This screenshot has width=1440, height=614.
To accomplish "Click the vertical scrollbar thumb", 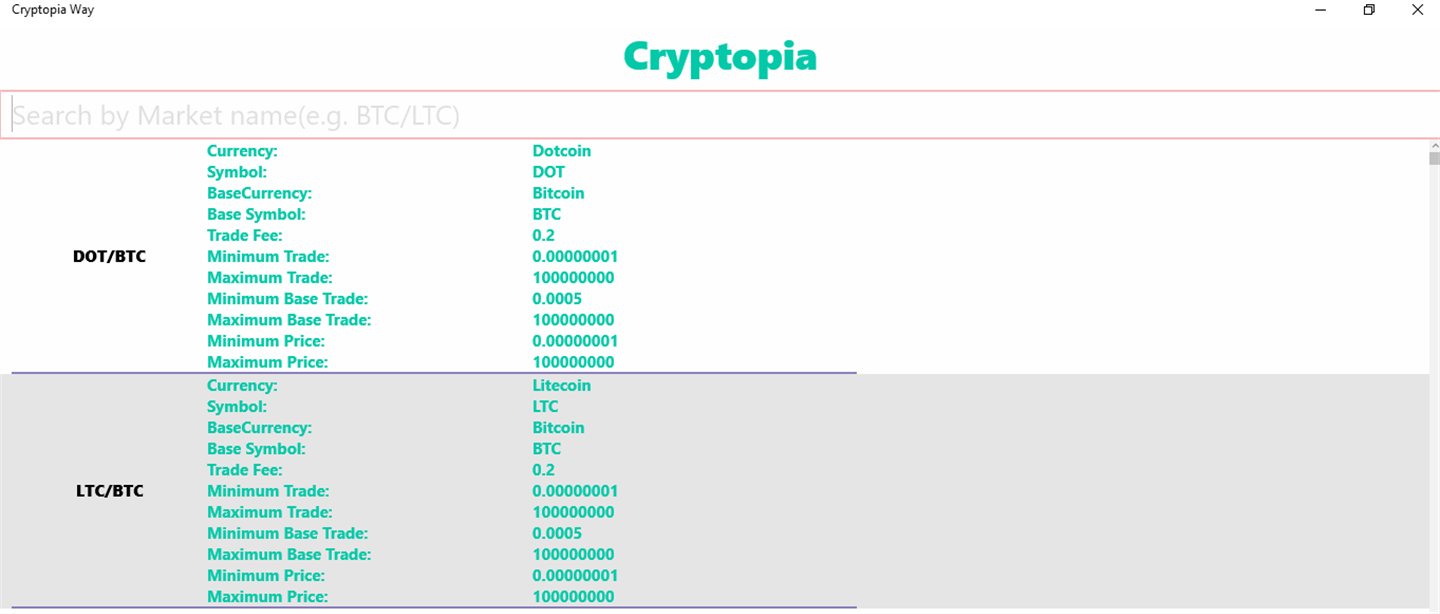I will (x=1434, y=158).
